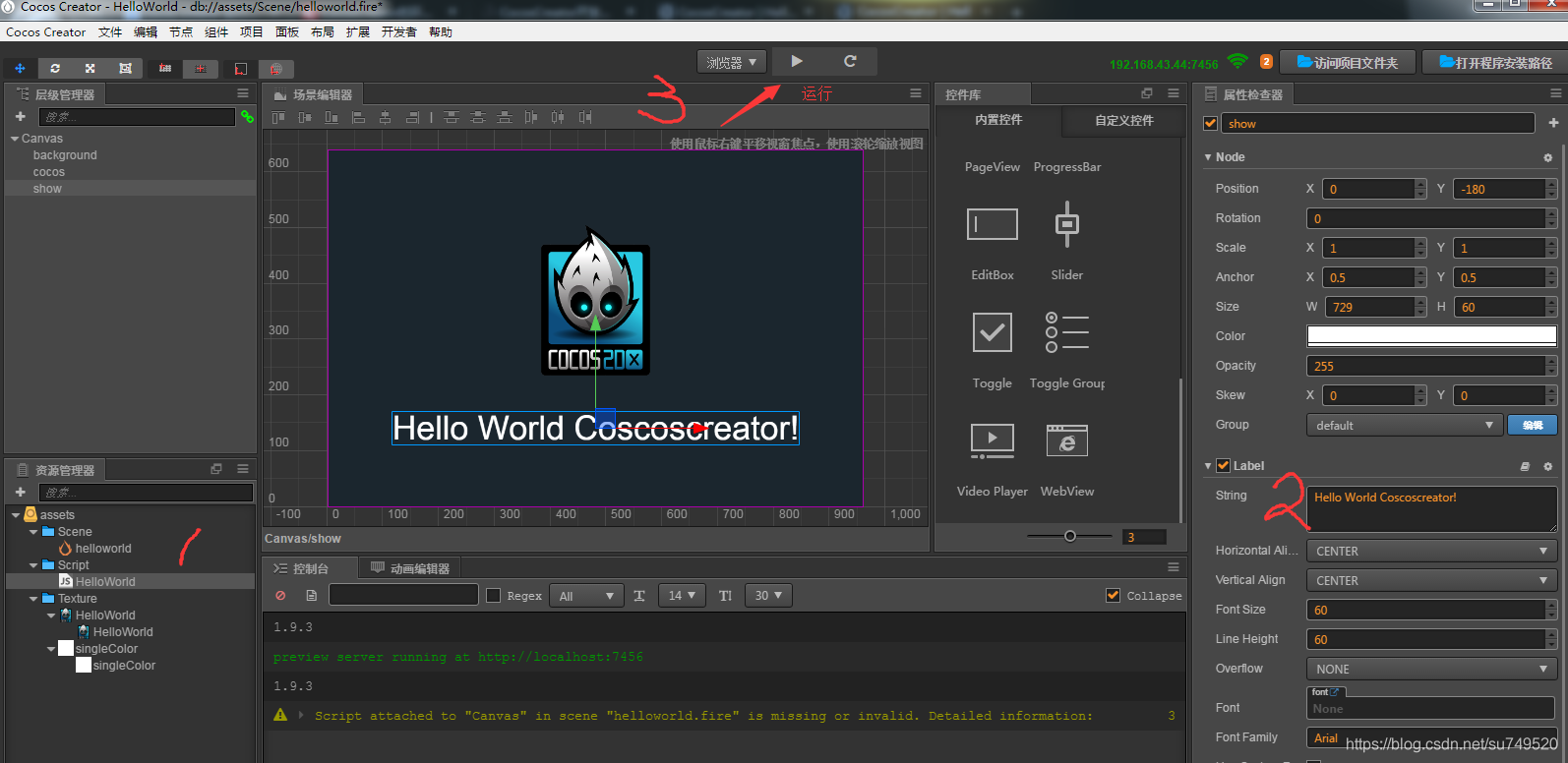Open the Group default dropdown
This screenshot has height=763, width=1568.
click(x=1404, y=425)
